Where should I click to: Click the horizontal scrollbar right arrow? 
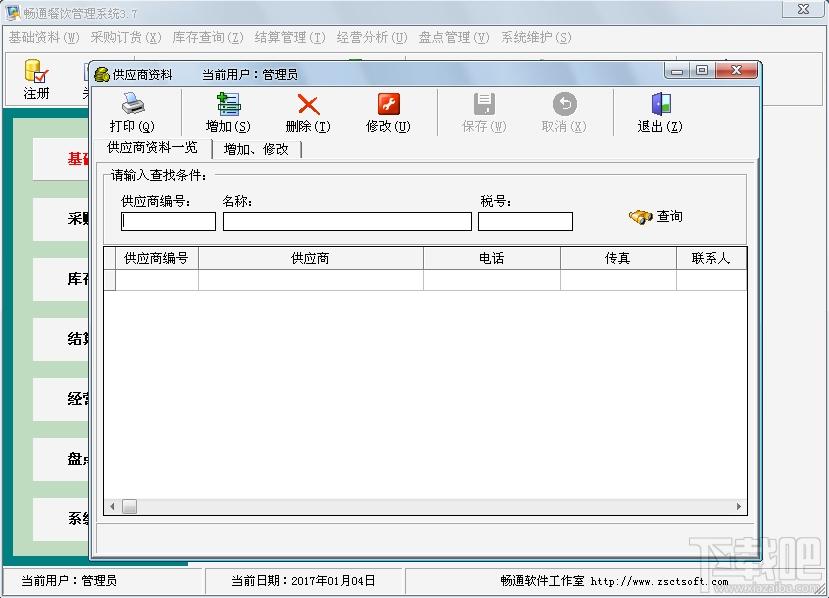(739, 507)
